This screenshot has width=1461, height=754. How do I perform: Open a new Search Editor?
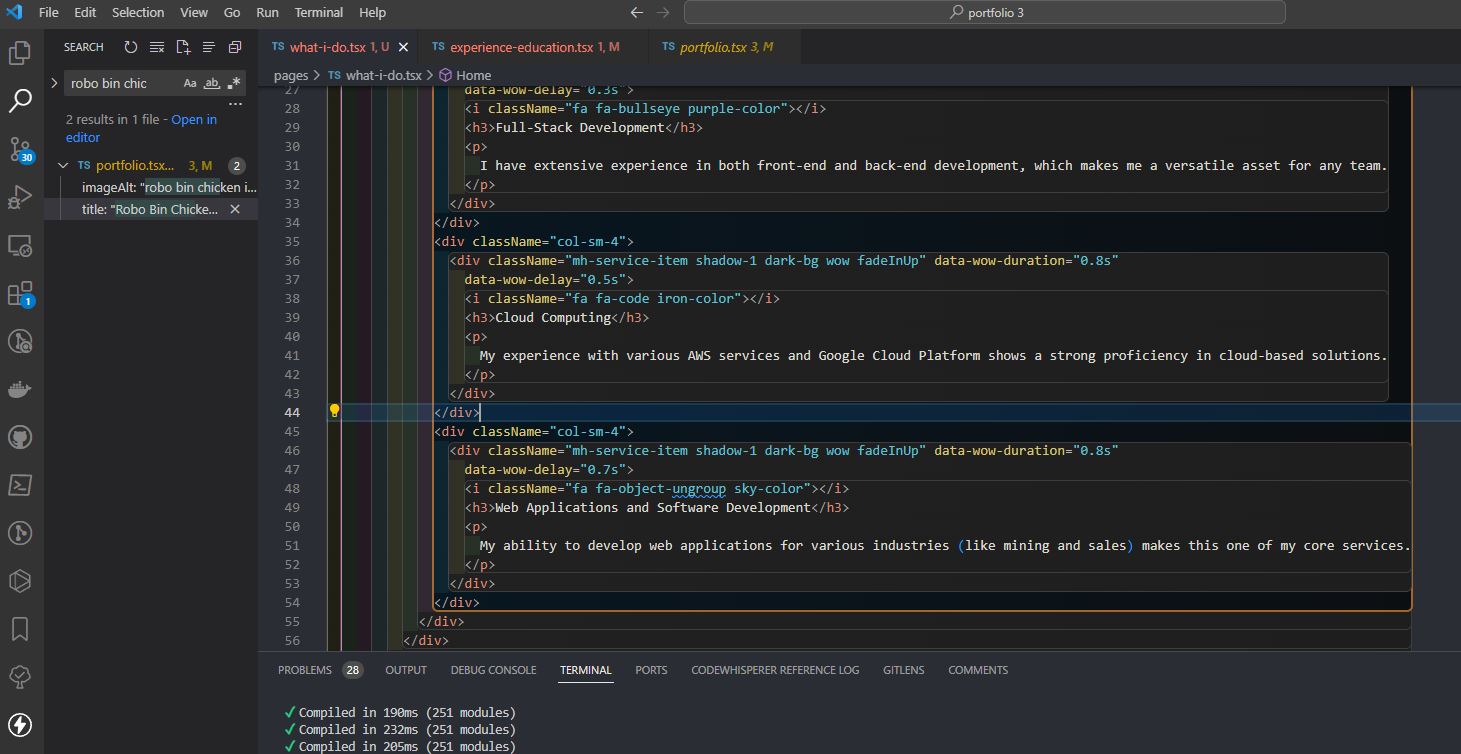click(182, 46)
